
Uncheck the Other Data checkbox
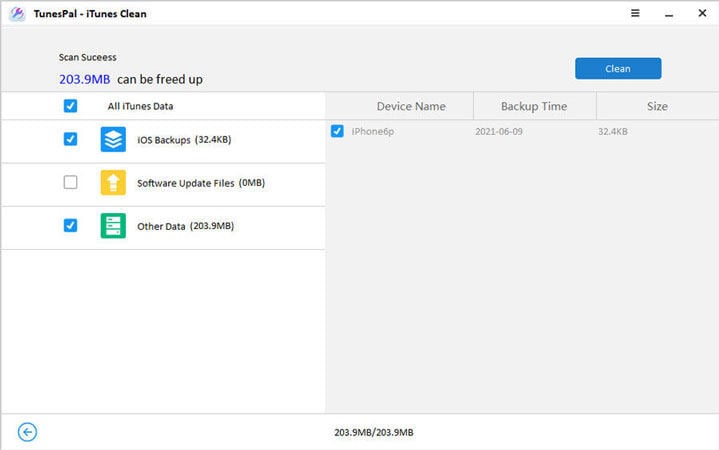click(70, 226)
